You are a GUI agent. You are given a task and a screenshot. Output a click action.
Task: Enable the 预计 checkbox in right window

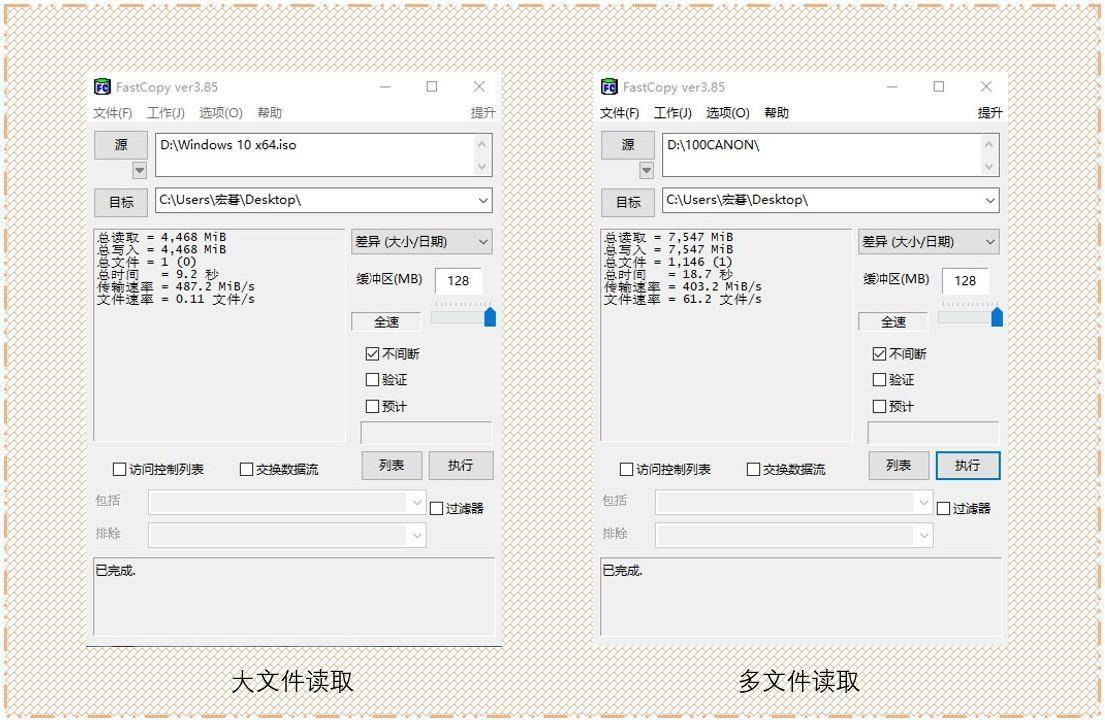tap(880, 406)
